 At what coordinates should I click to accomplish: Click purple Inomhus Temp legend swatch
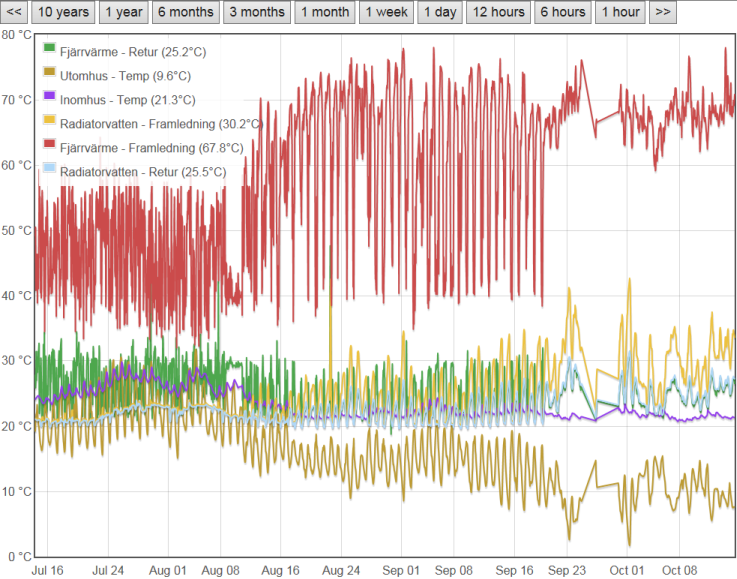[50, 99]
